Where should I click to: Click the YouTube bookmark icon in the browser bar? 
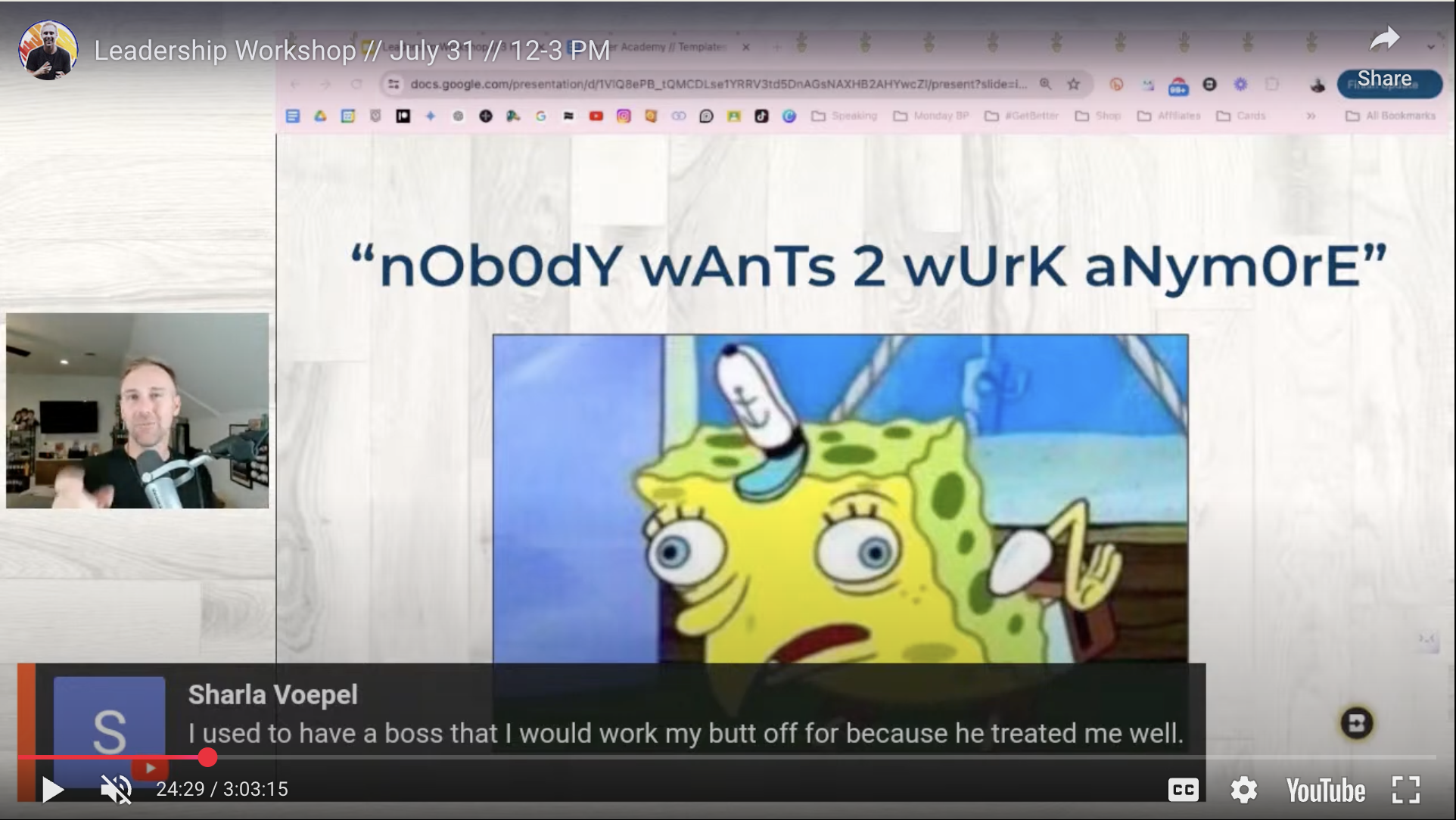(596, 116)
